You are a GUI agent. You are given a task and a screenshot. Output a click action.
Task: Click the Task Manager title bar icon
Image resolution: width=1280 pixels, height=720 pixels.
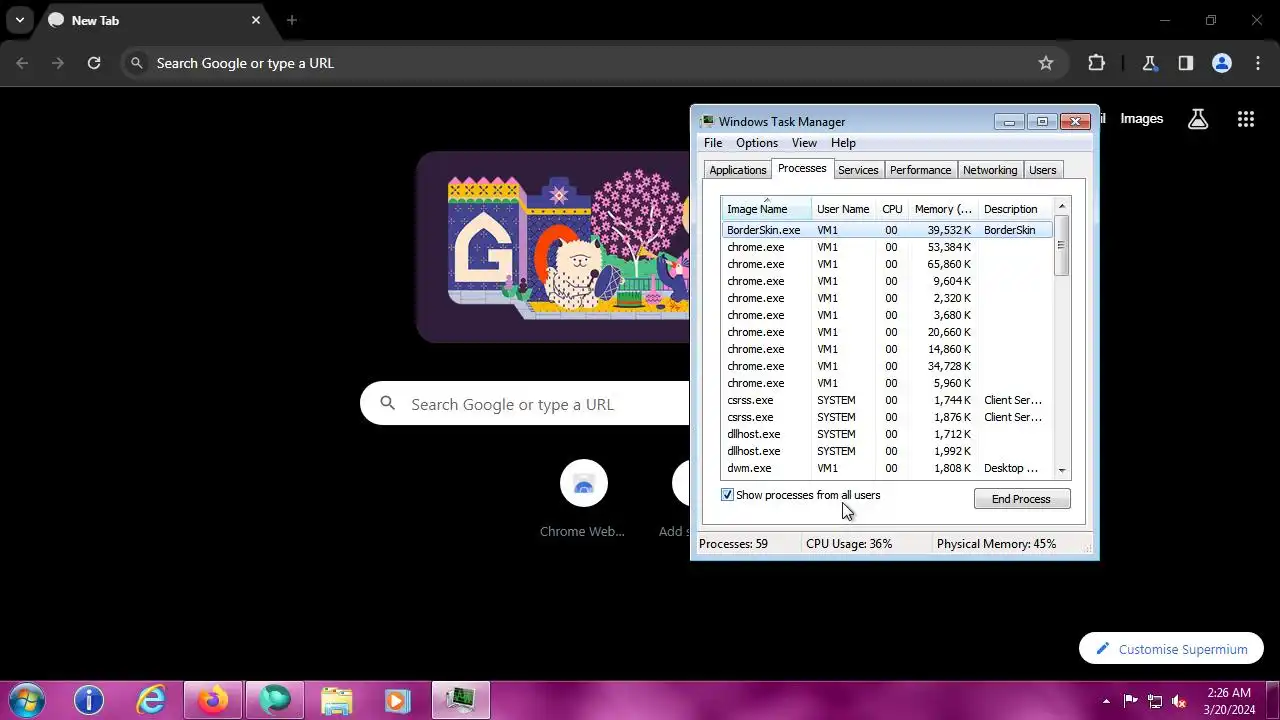click(707, 121)
